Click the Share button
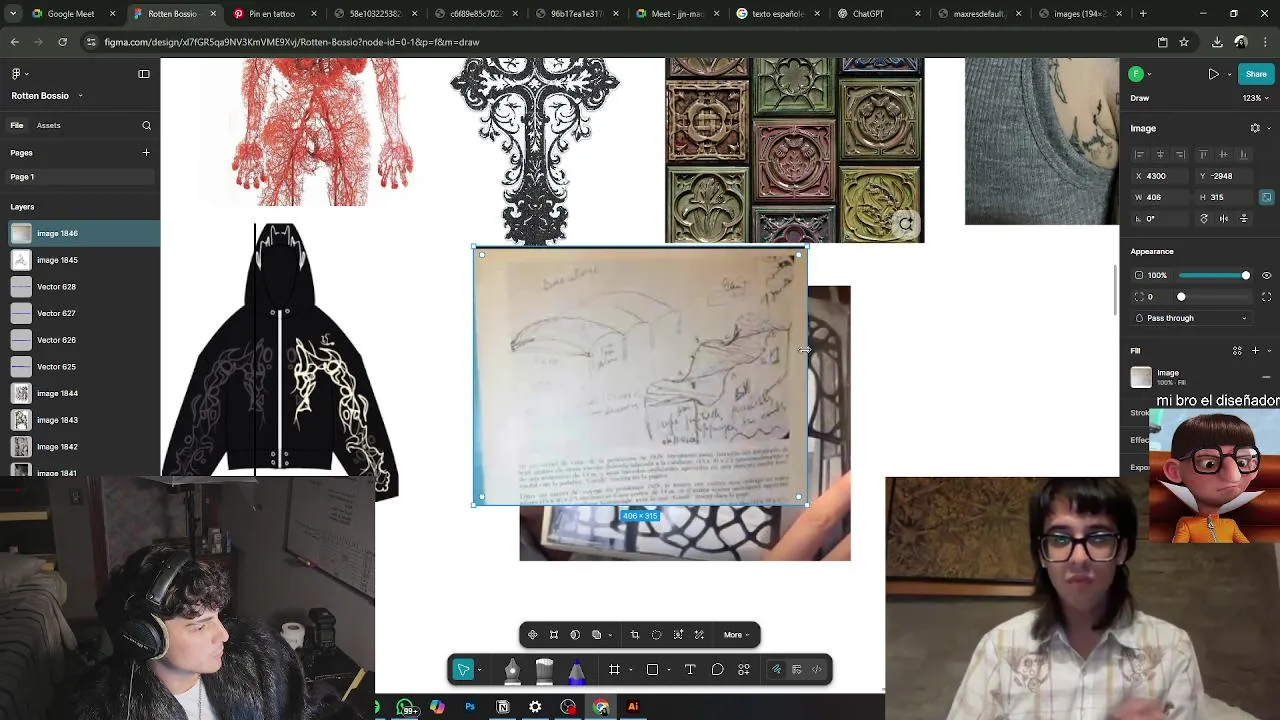The height and width of the screenshot is (720, 1280). 1256,74
